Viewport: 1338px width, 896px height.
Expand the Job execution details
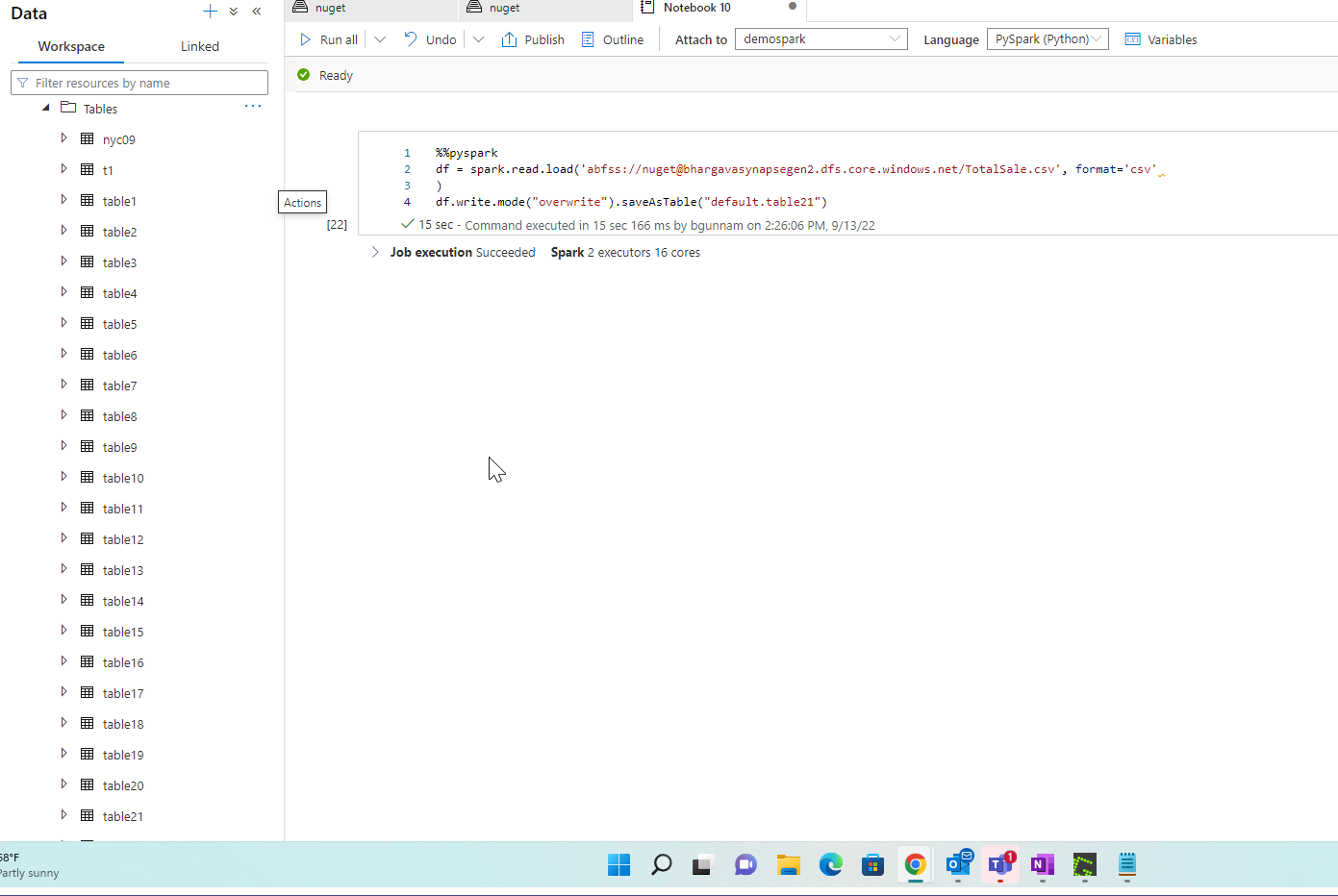375,252
